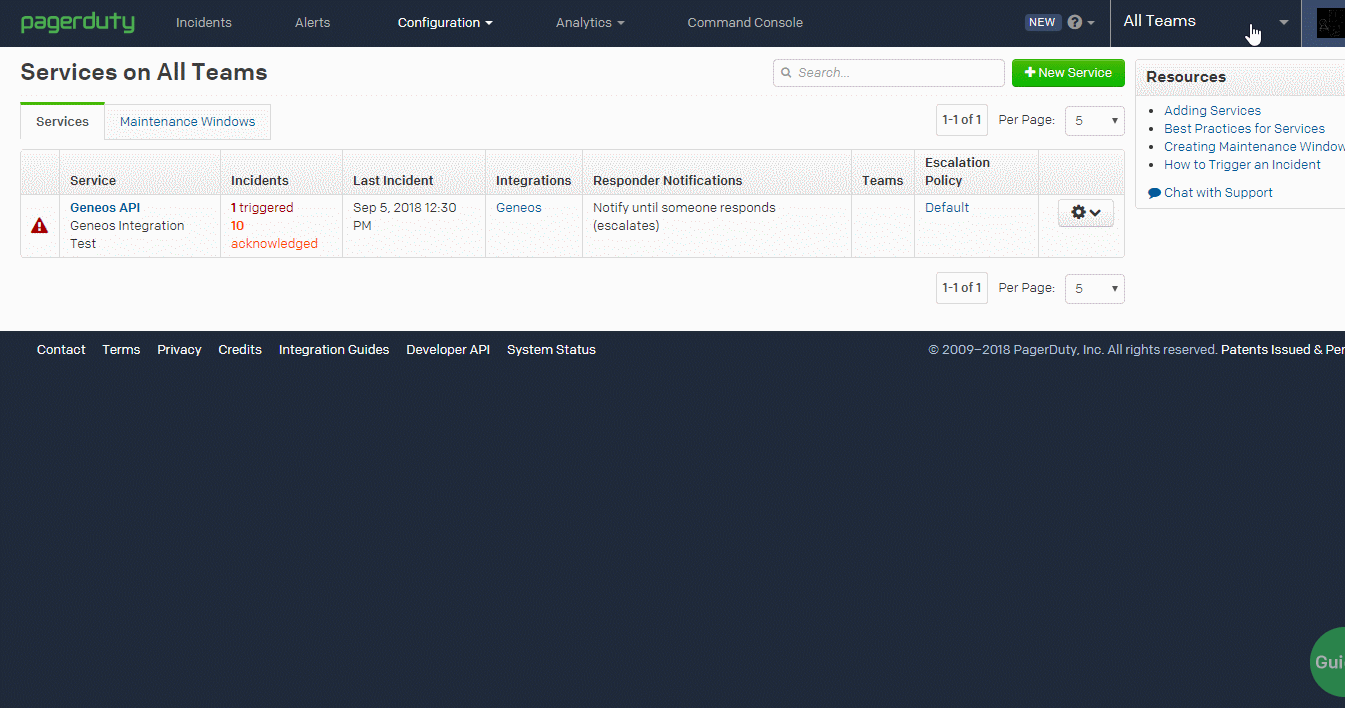Click the Last Incident column header
1345x708 pixels.
click(x=393, y=181)
